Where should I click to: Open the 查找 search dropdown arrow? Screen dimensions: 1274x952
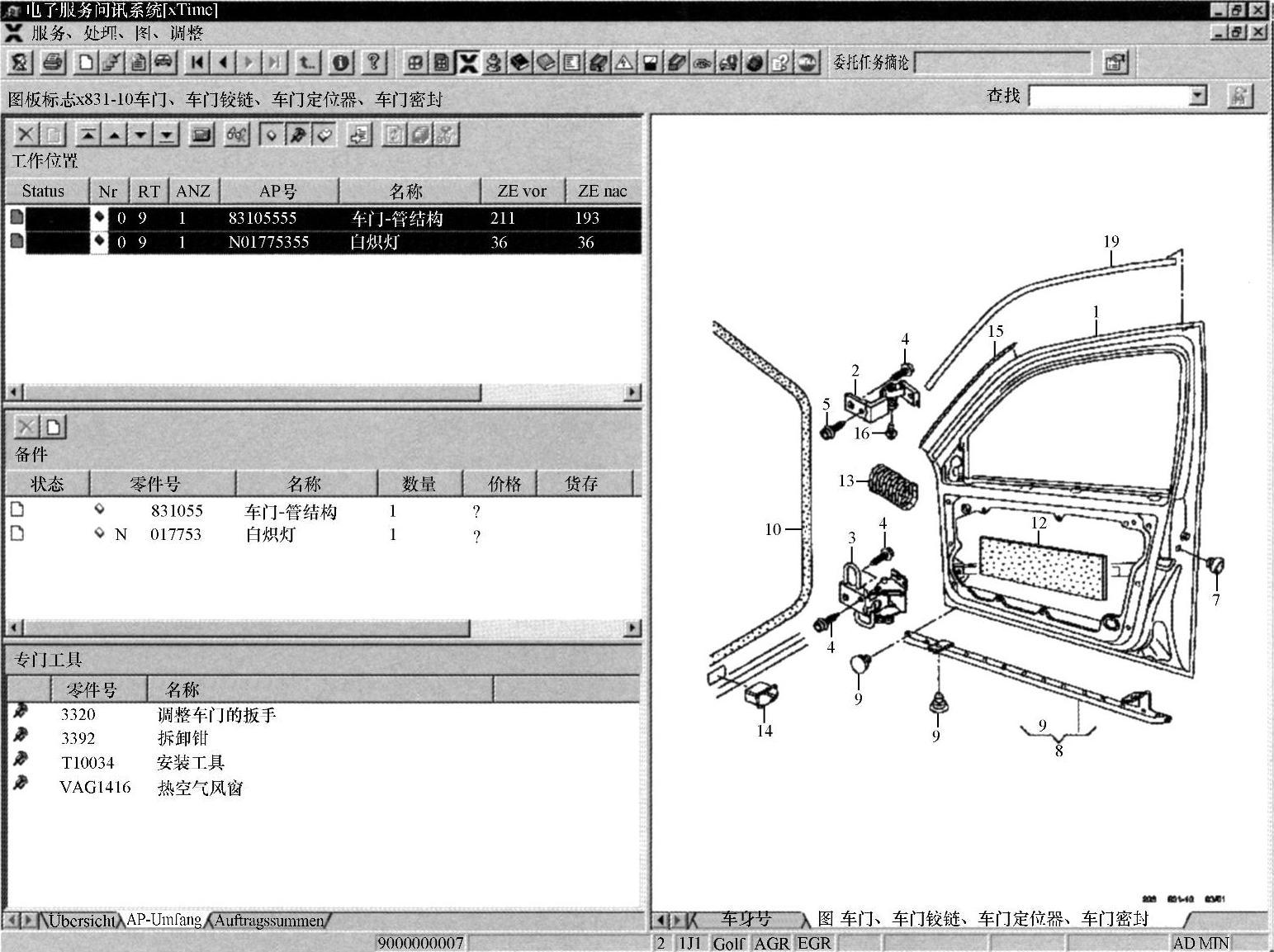[x=1198, y=97]
